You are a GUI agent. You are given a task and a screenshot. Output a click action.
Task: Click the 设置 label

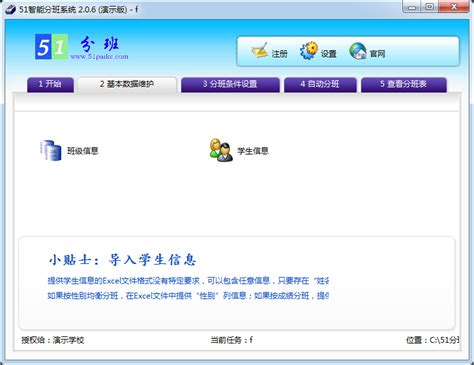(x=328, y=54)
